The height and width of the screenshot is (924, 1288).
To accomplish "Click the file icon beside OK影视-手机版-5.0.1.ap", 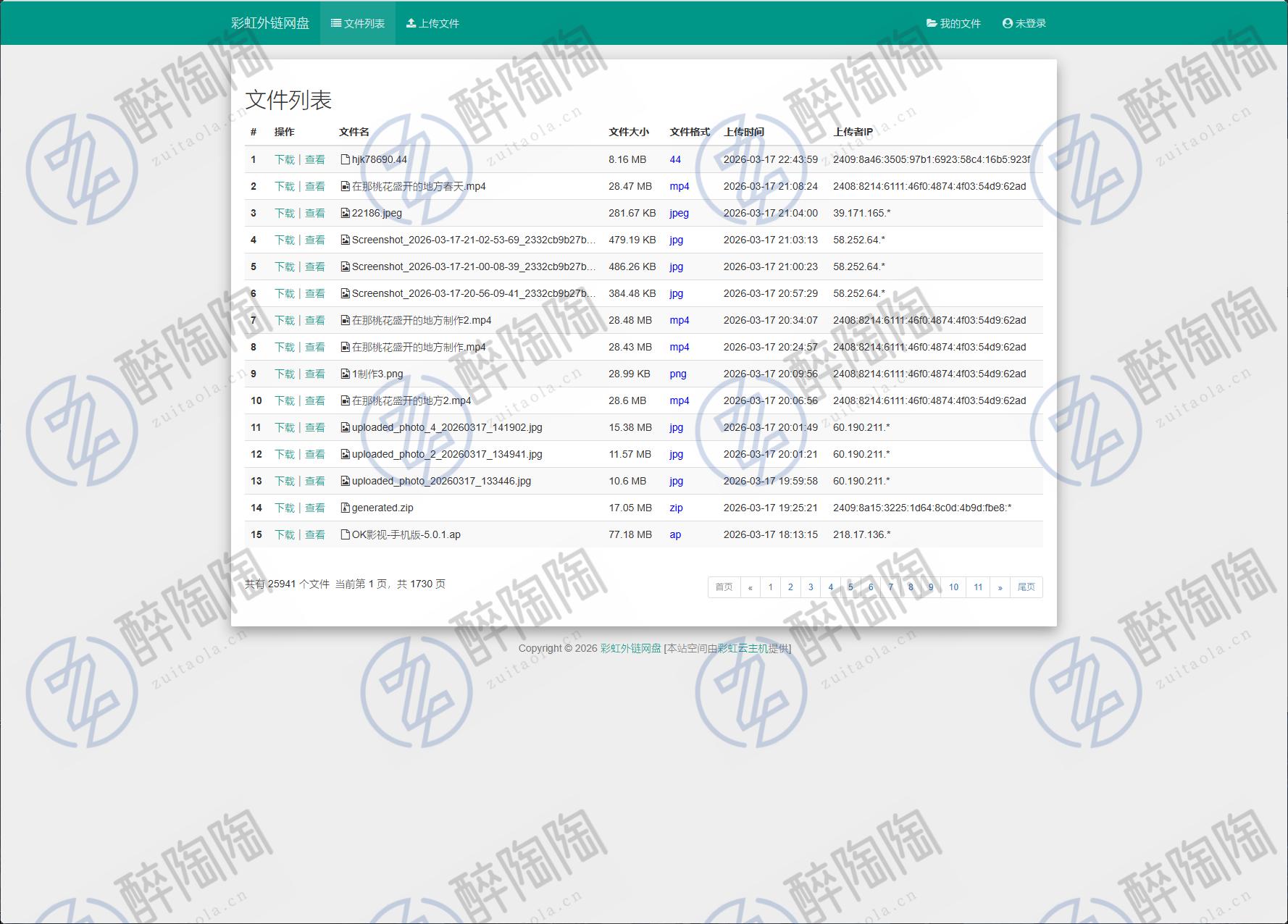I will tap(345, 534).
